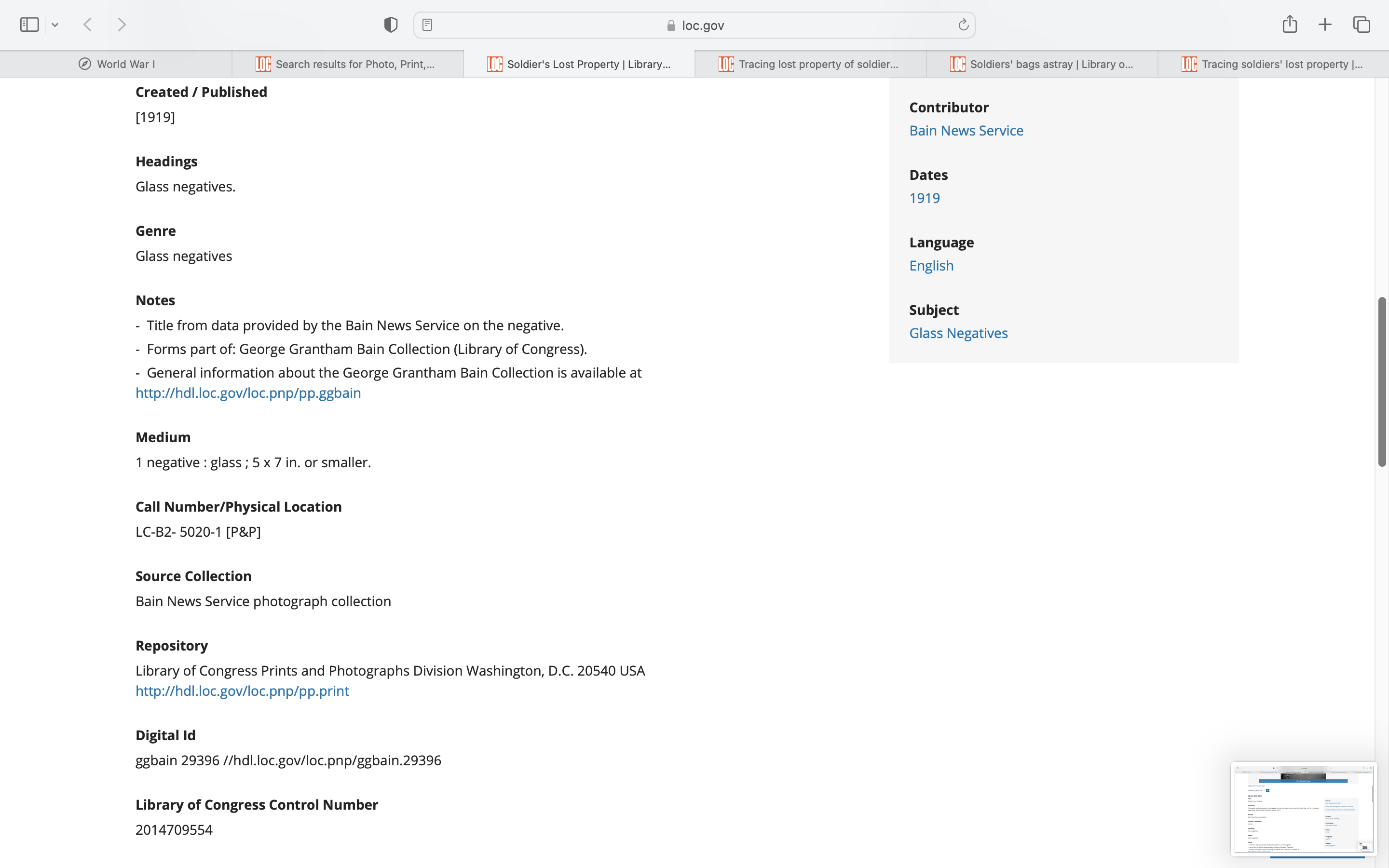Reload the loc.gov page
The image size is (1389, 868).
963,25
